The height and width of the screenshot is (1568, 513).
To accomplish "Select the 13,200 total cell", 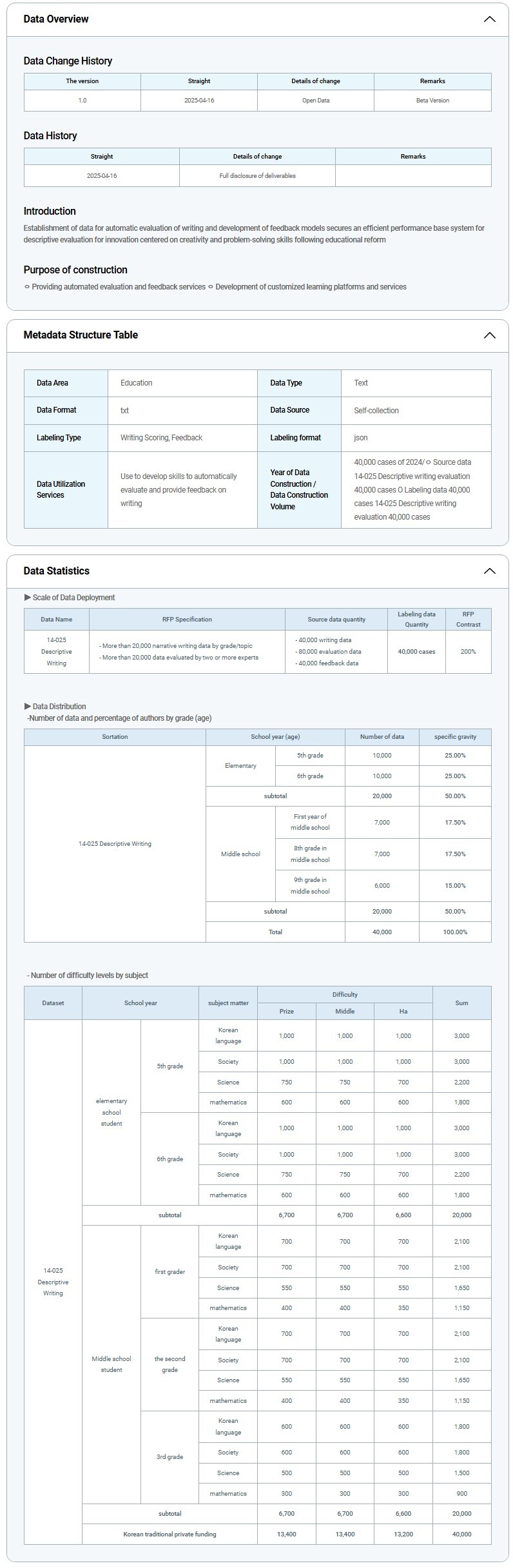I will click(403, 1534).
